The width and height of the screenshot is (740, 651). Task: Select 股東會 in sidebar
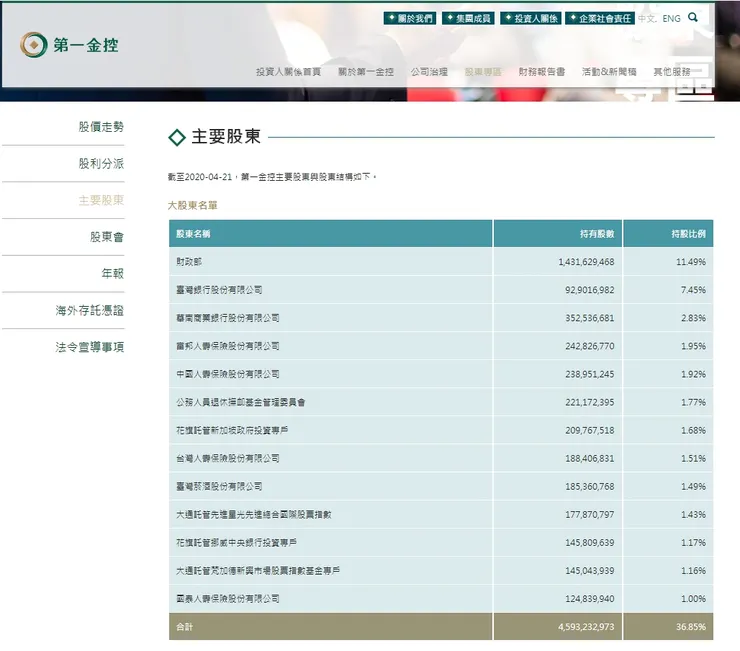tap(107, 237)
